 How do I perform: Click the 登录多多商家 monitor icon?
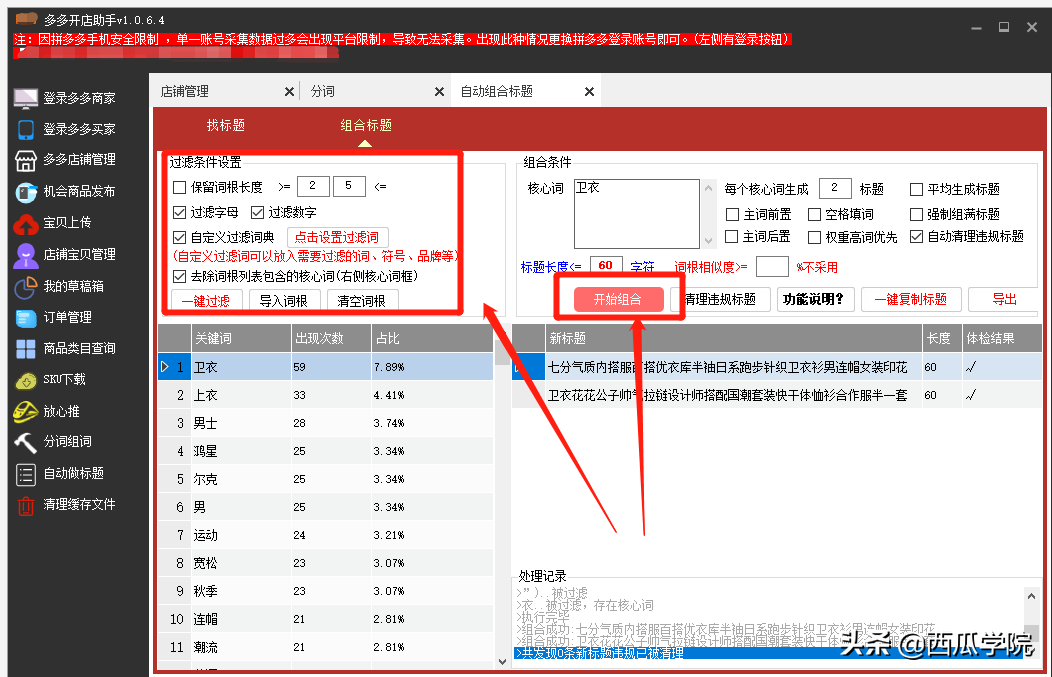tap(25, 98)
